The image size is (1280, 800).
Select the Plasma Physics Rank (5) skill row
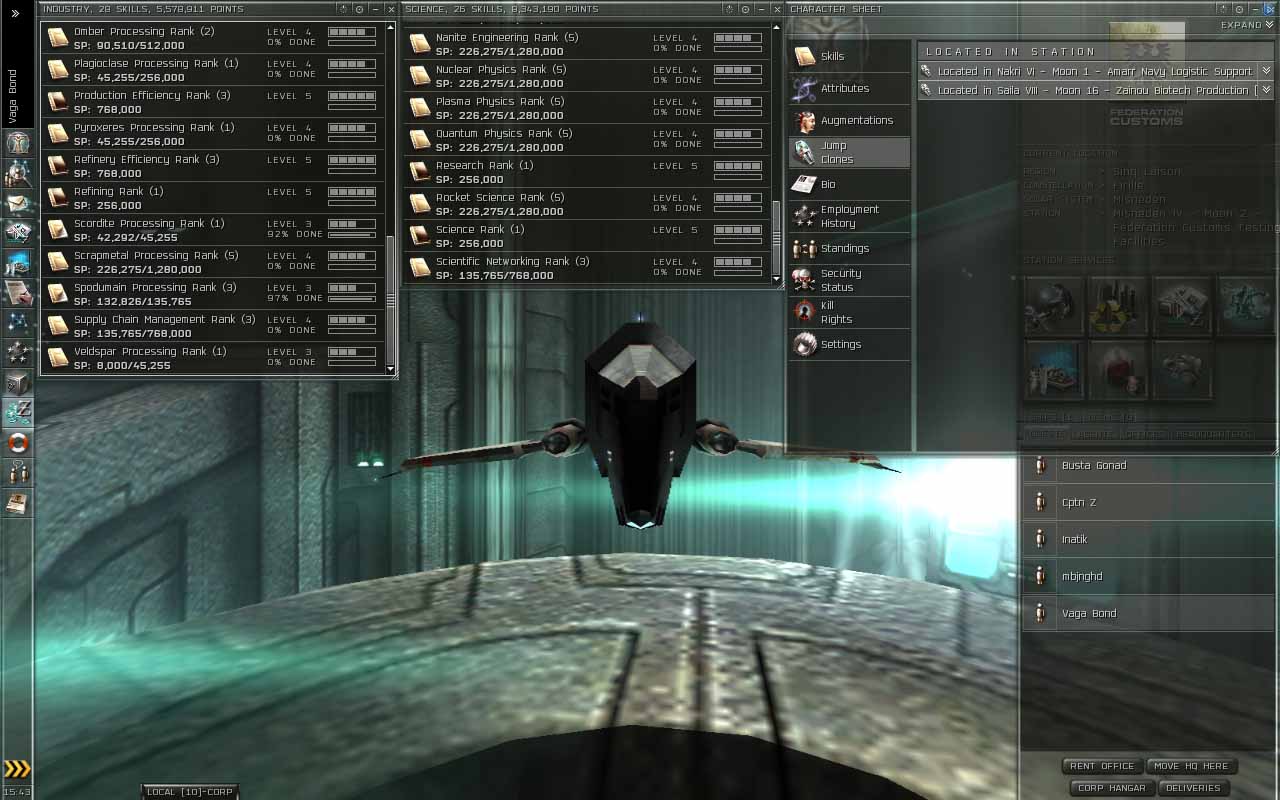point(586,108)
